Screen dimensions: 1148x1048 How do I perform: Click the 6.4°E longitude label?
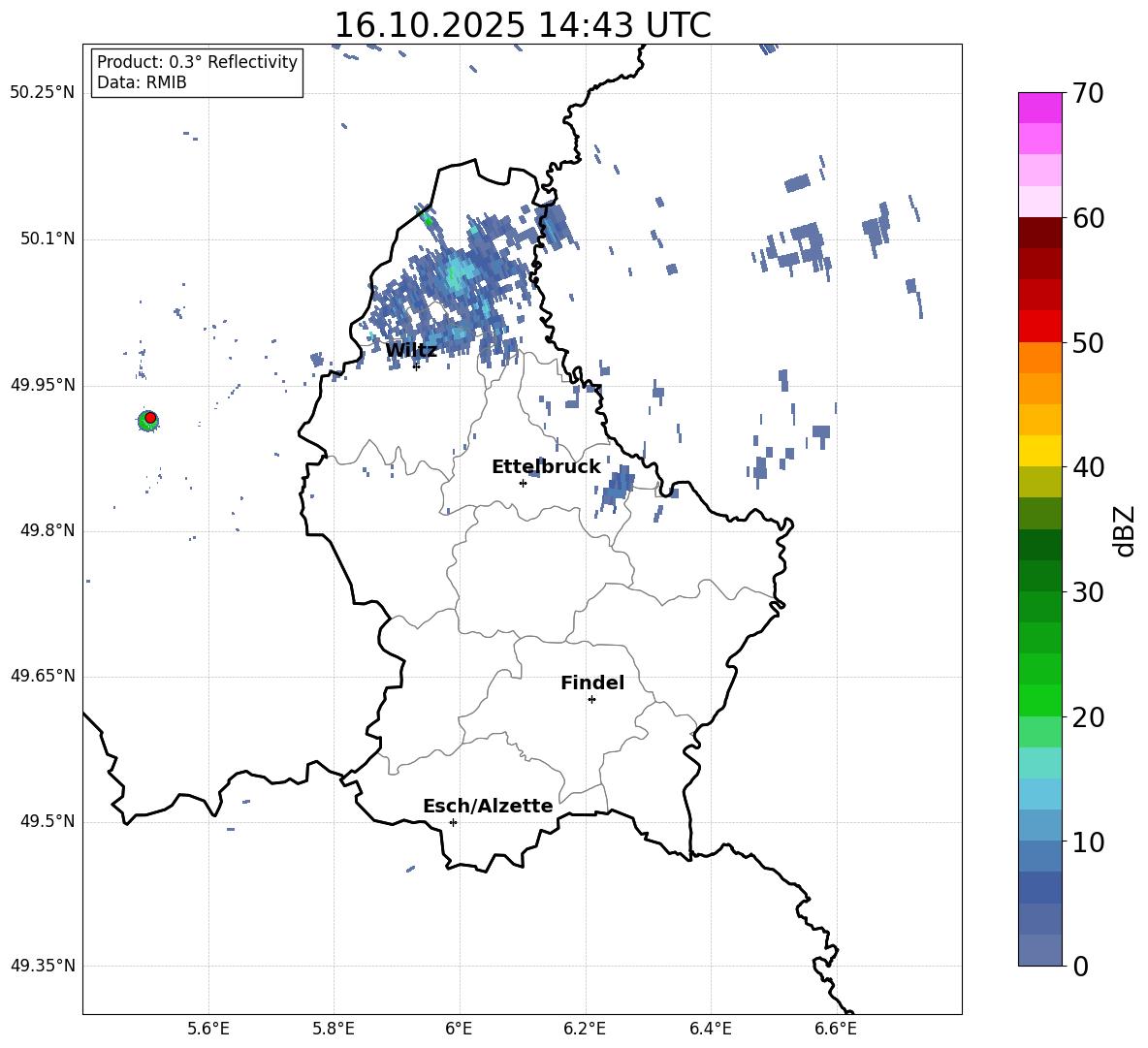click(710, 1029)
